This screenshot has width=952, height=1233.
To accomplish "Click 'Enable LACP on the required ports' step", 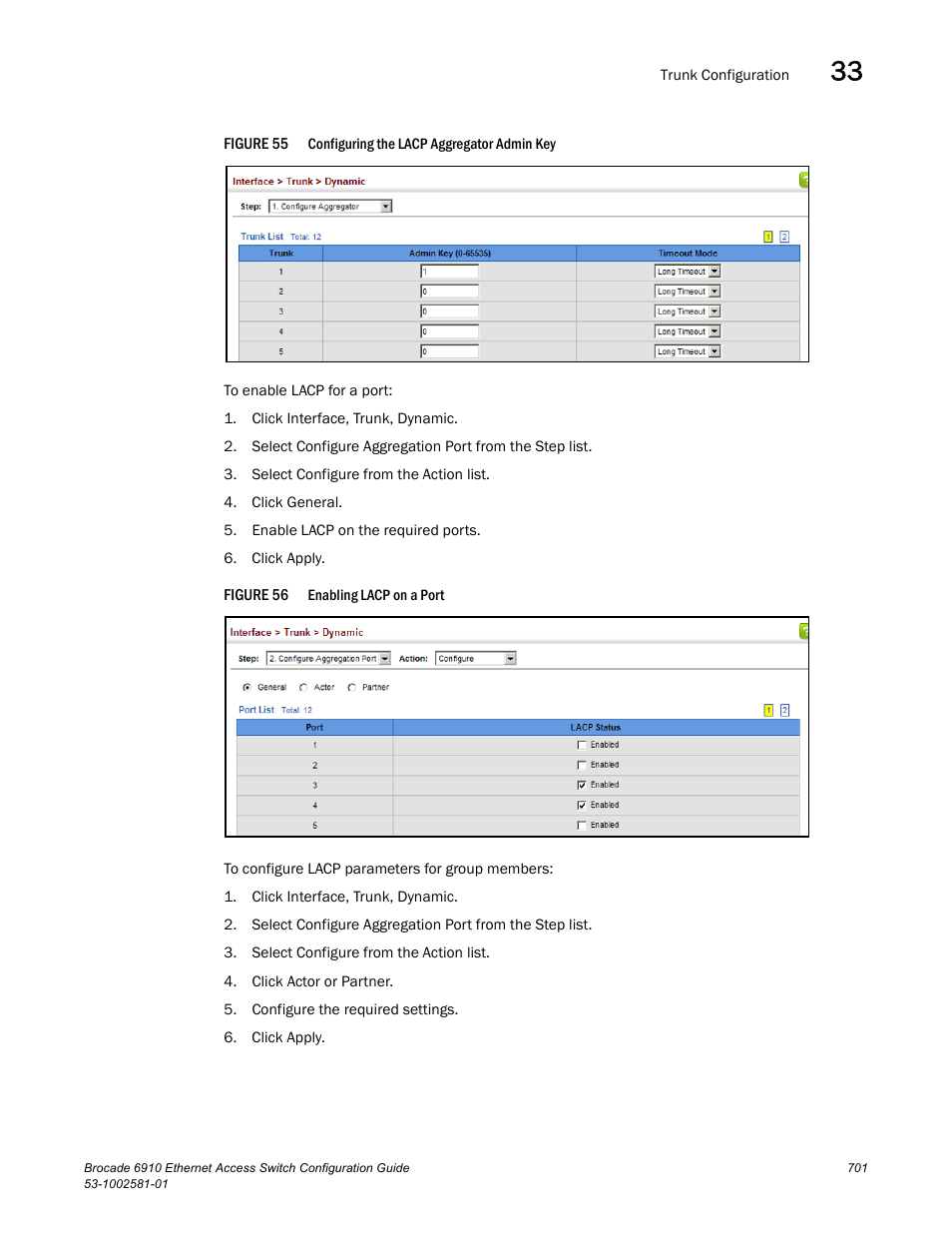I will pyautogui.click(x=366, y=530).
